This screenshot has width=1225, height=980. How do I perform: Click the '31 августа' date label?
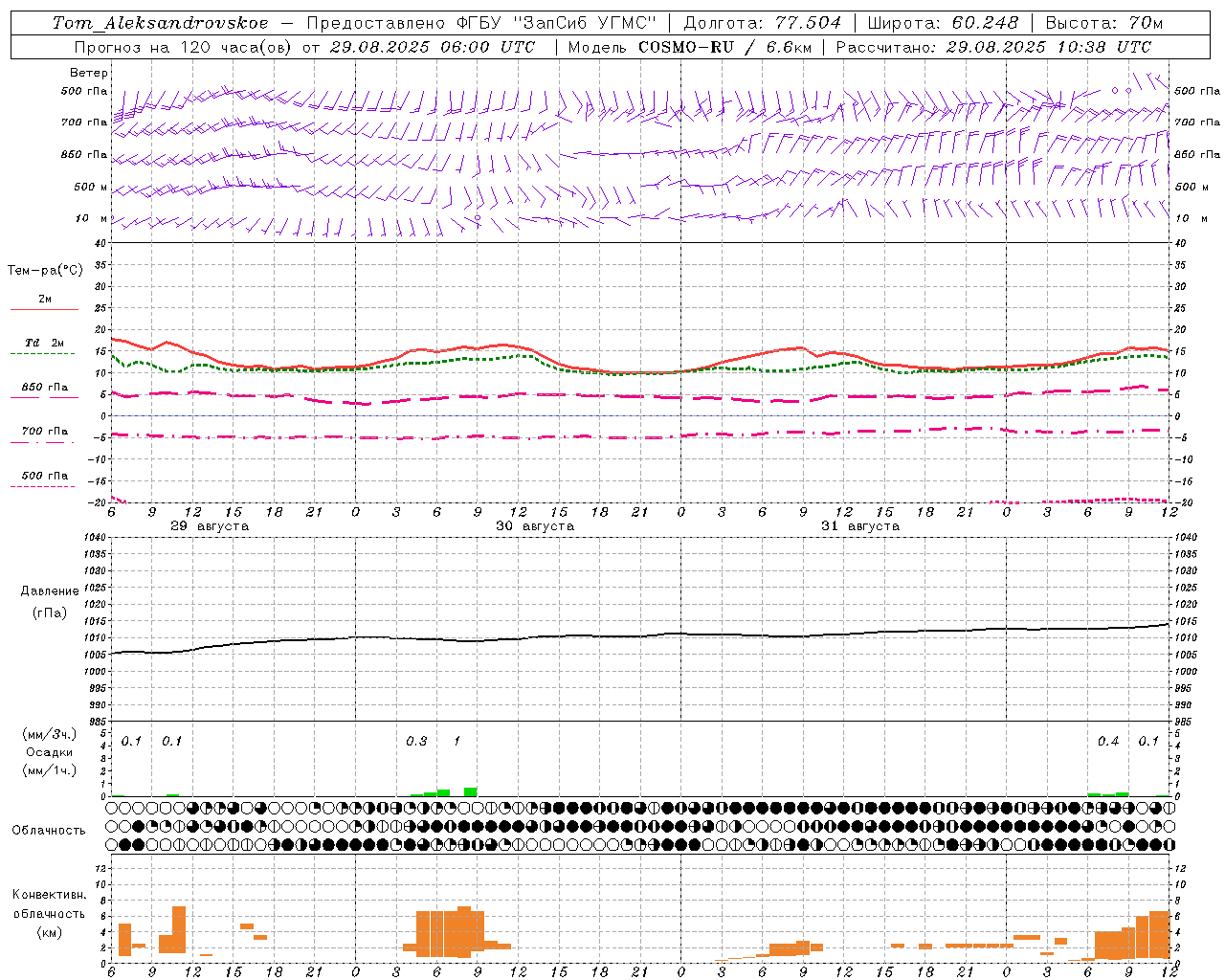click(860, 526)
